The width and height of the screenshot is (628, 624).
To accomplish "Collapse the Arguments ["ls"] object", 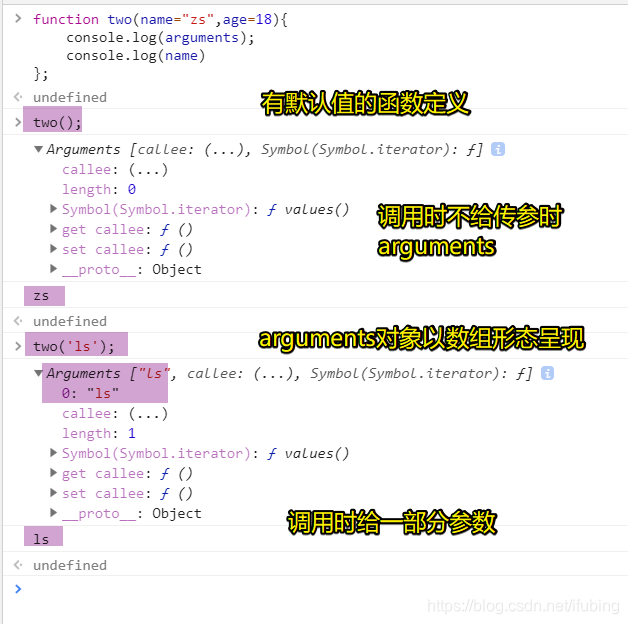I will click(38, 373).
